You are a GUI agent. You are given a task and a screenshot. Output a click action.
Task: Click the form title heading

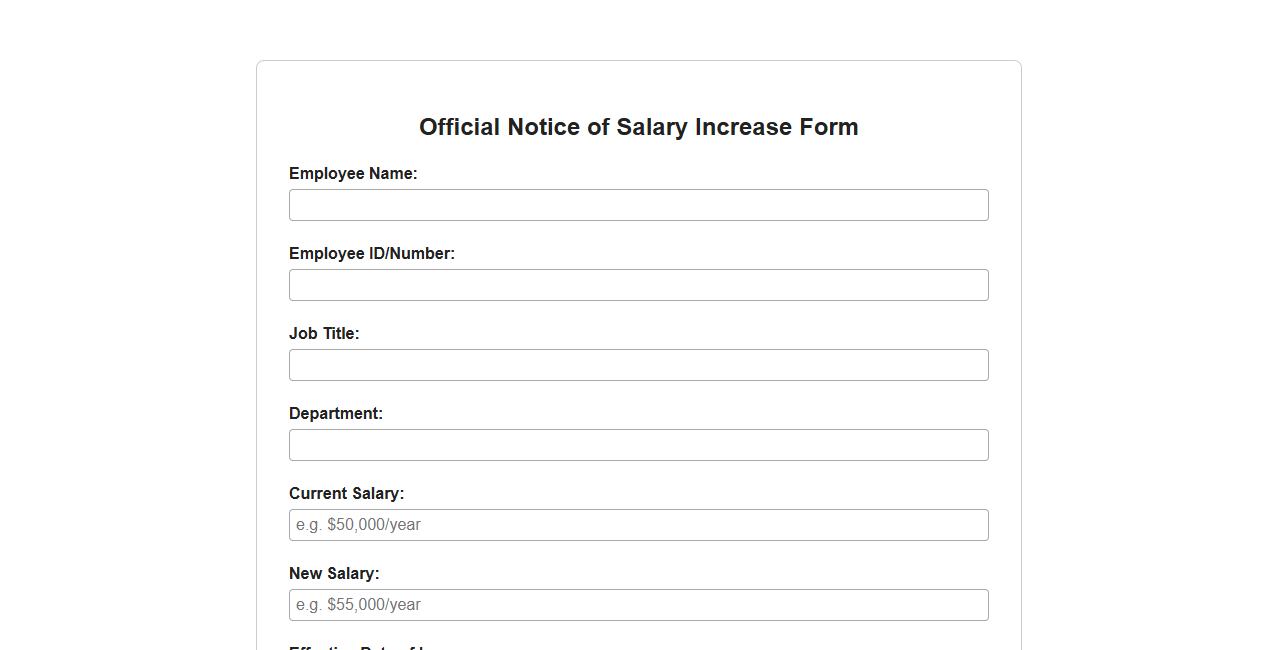point(638,127)
